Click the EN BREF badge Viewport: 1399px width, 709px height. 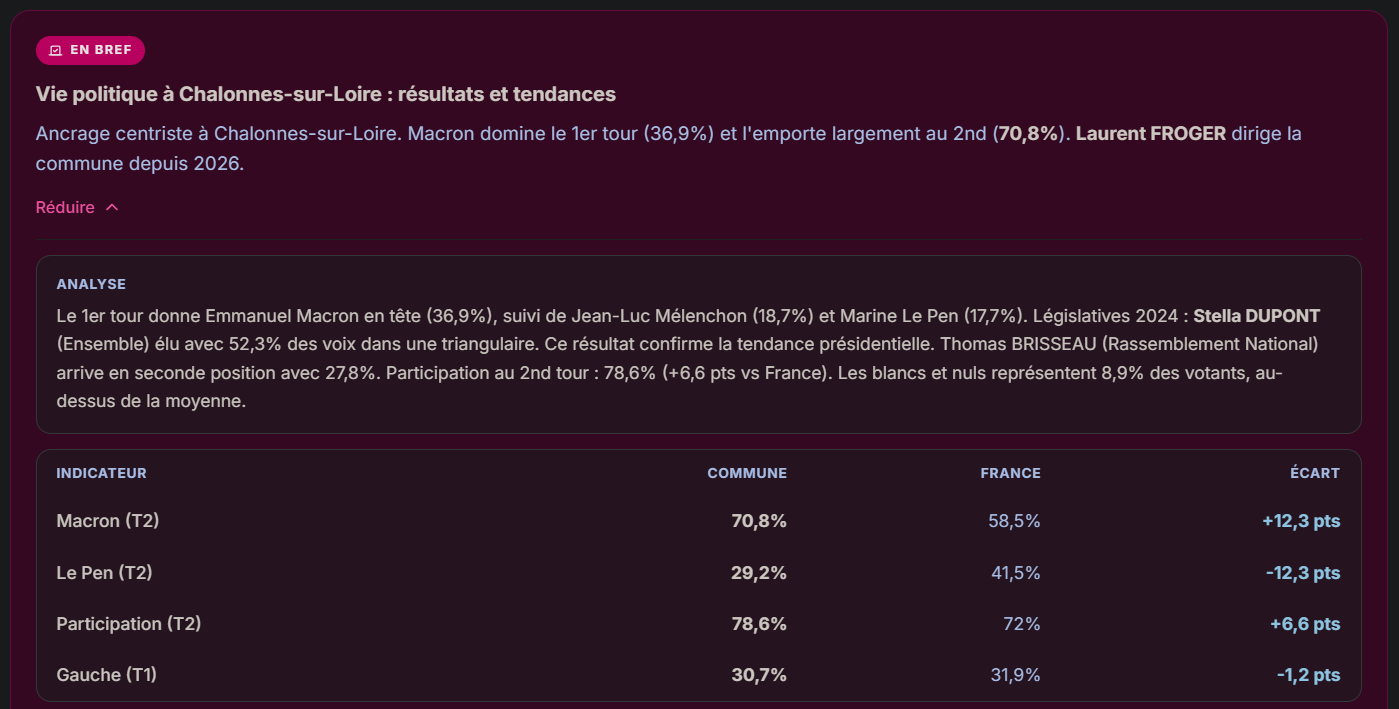90,50
